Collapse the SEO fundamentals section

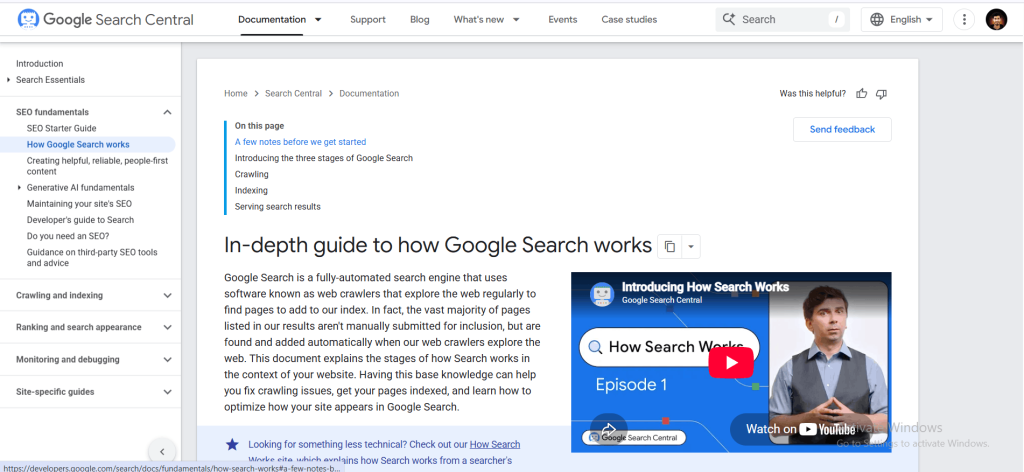167,112
